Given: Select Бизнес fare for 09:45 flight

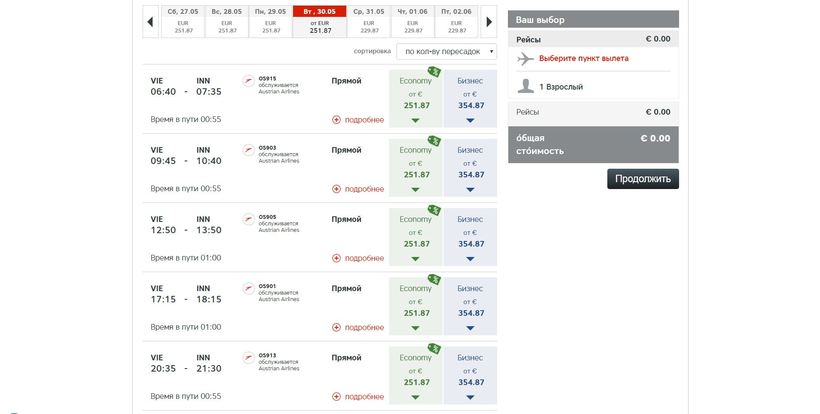Looking at the screenshot, I should pos(470,166).
